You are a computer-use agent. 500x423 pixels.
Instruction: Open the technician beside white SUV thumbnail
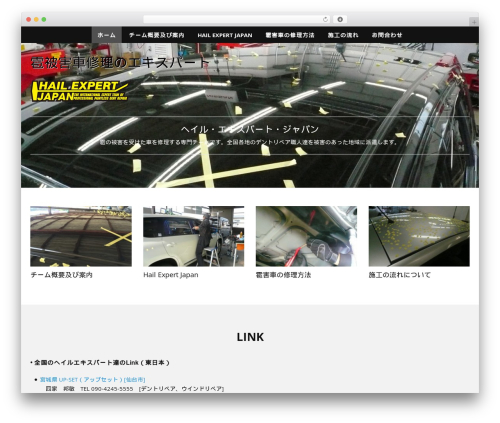[194, 236]
